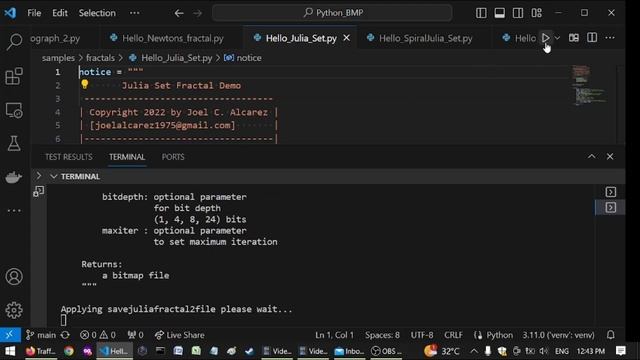Open Windows action center notifications
This screenshot has width=640, height=360.
click(x=621, y=351)
